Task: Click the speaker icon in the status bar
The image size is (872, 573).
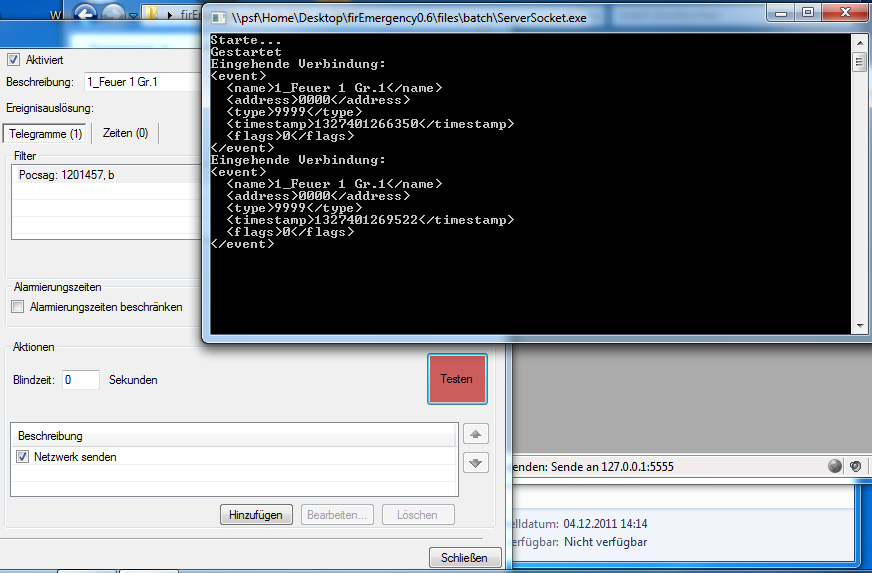Action: pos(856,466)
